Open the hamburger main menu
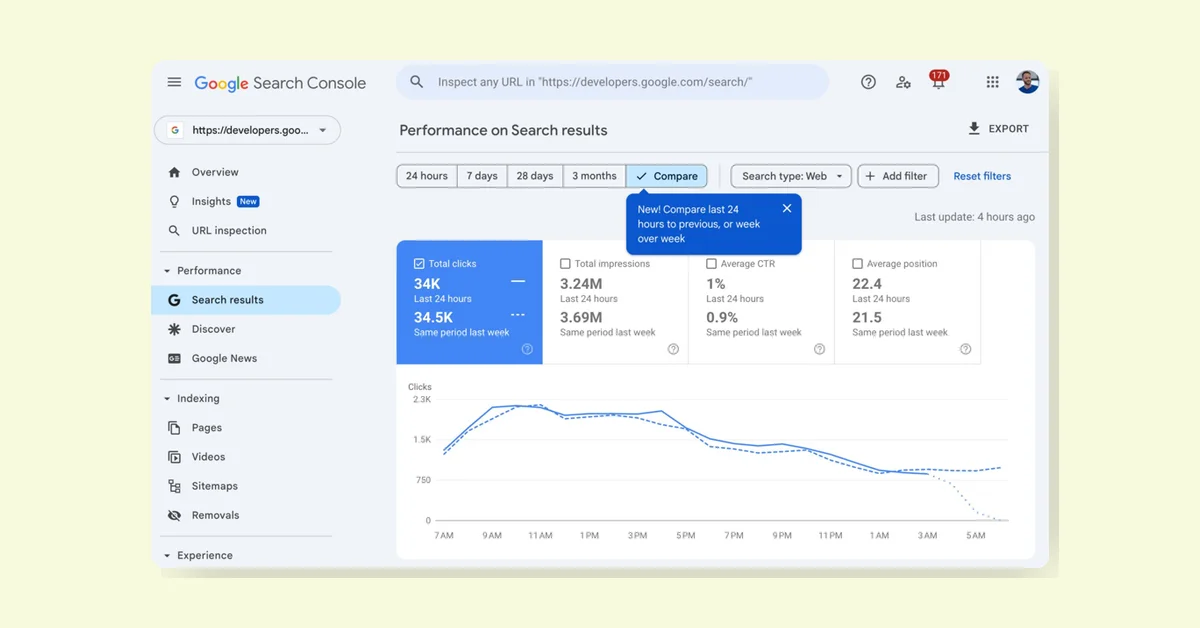The width and height of the screenshot is (1200, 628). click(x=174, y=82)
